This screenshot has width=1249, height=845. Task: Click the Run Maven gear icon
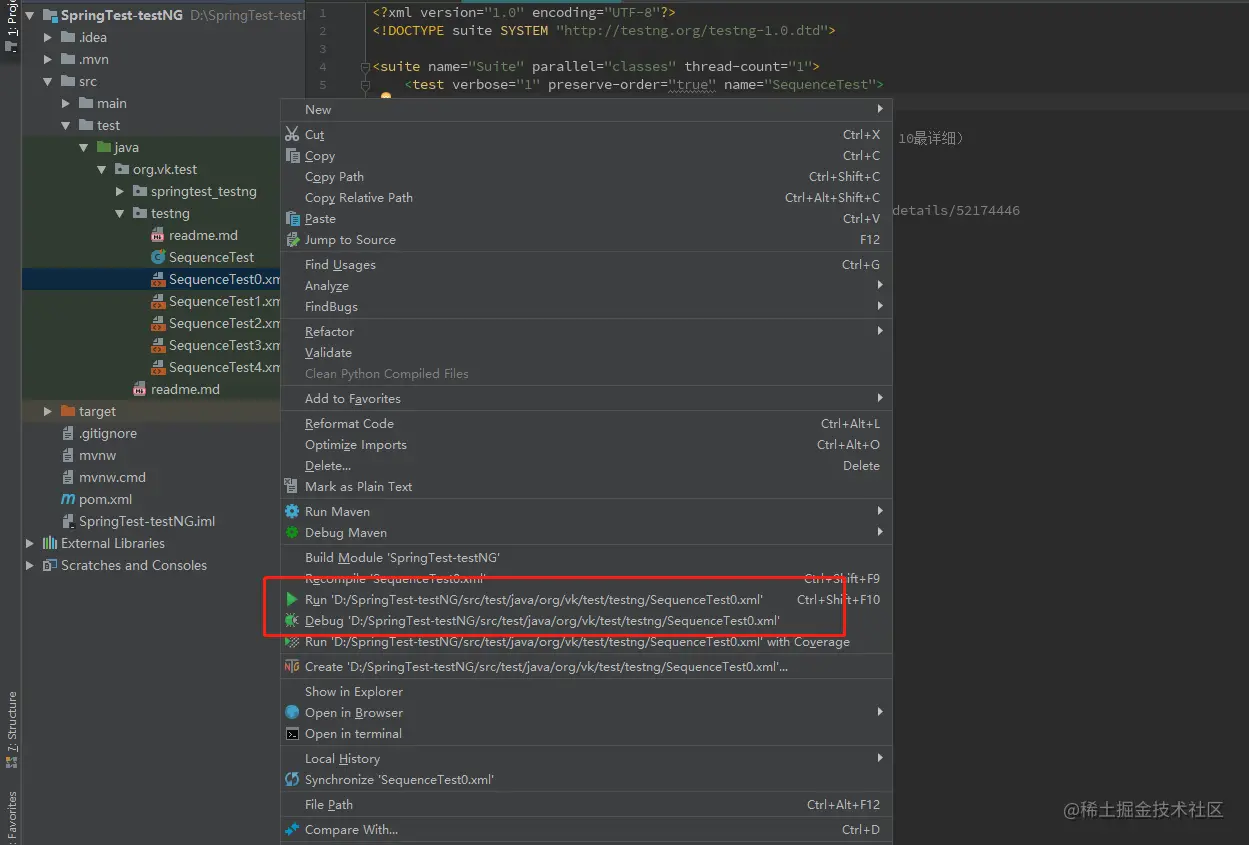[292, 511]
